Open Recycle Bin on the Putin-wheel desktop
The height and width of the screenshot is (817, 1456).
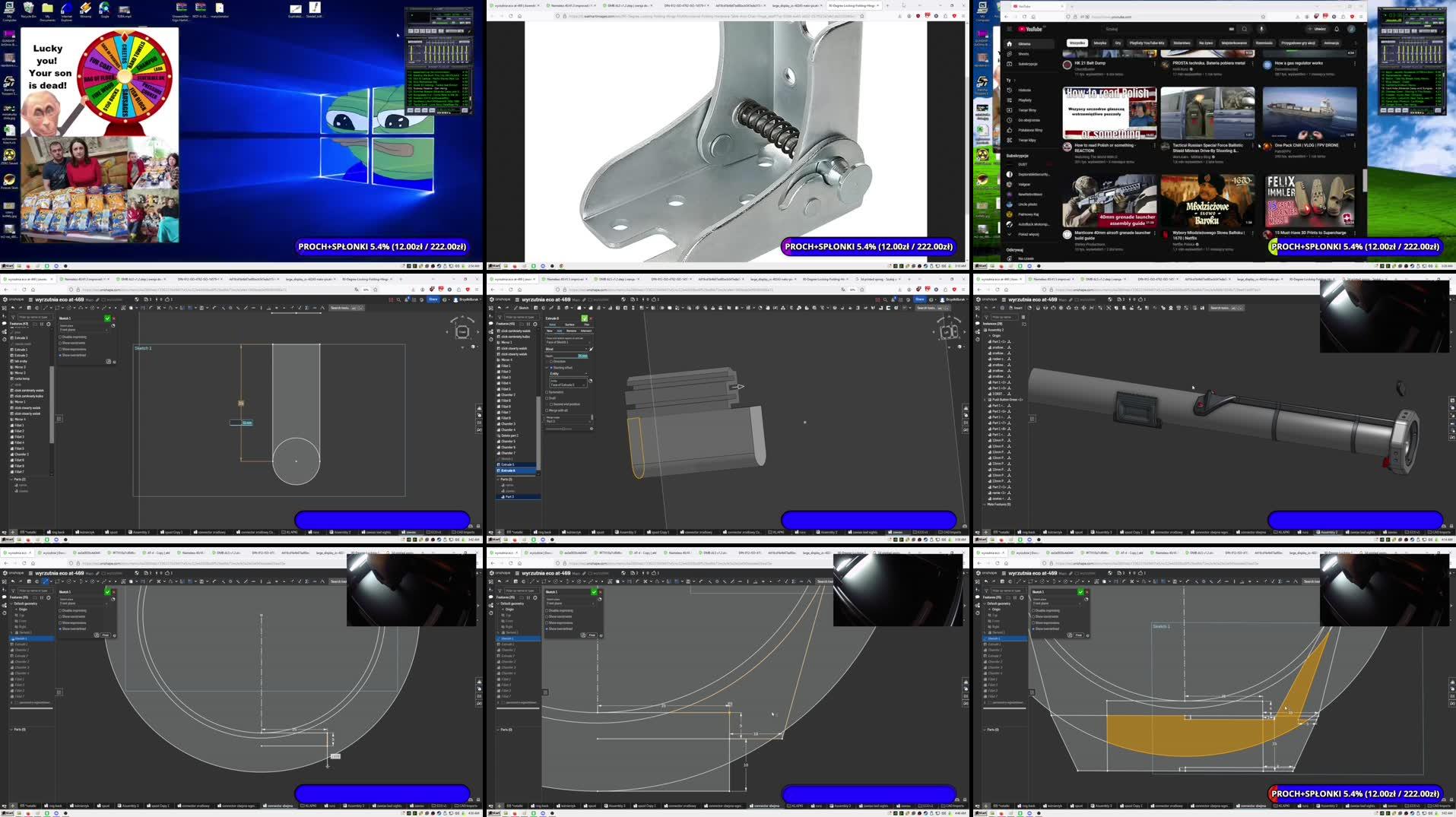[x=28, y=9]
